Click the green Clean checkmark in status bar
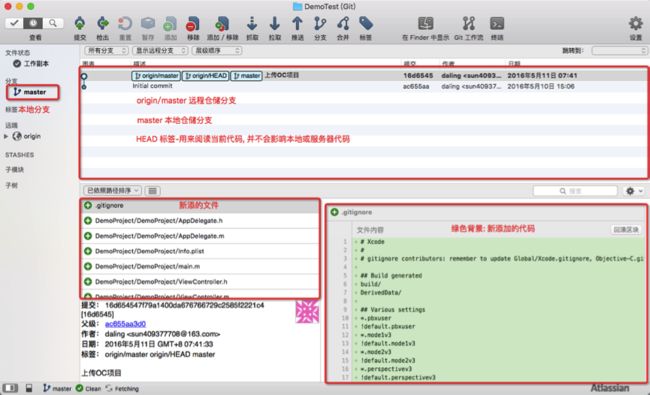 [80, 388]
